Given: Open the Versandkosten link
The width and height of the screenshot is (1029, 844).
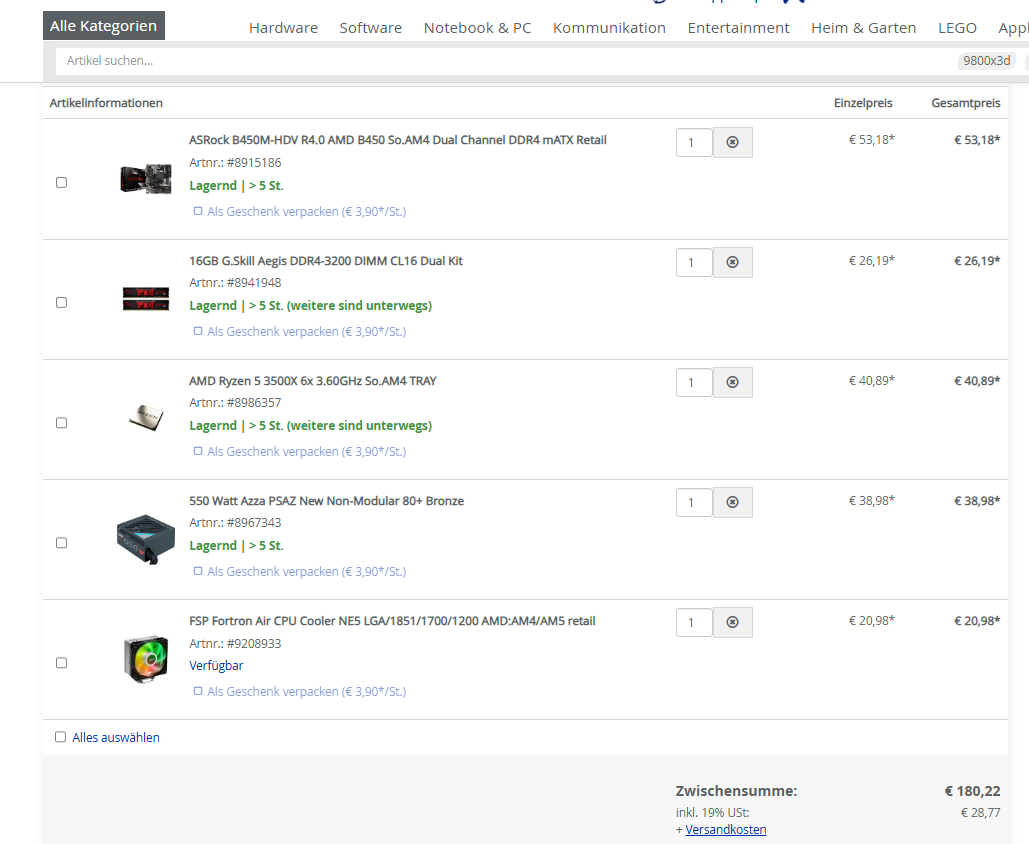Looking at the screenshot, I should click(x=726, y=830).
